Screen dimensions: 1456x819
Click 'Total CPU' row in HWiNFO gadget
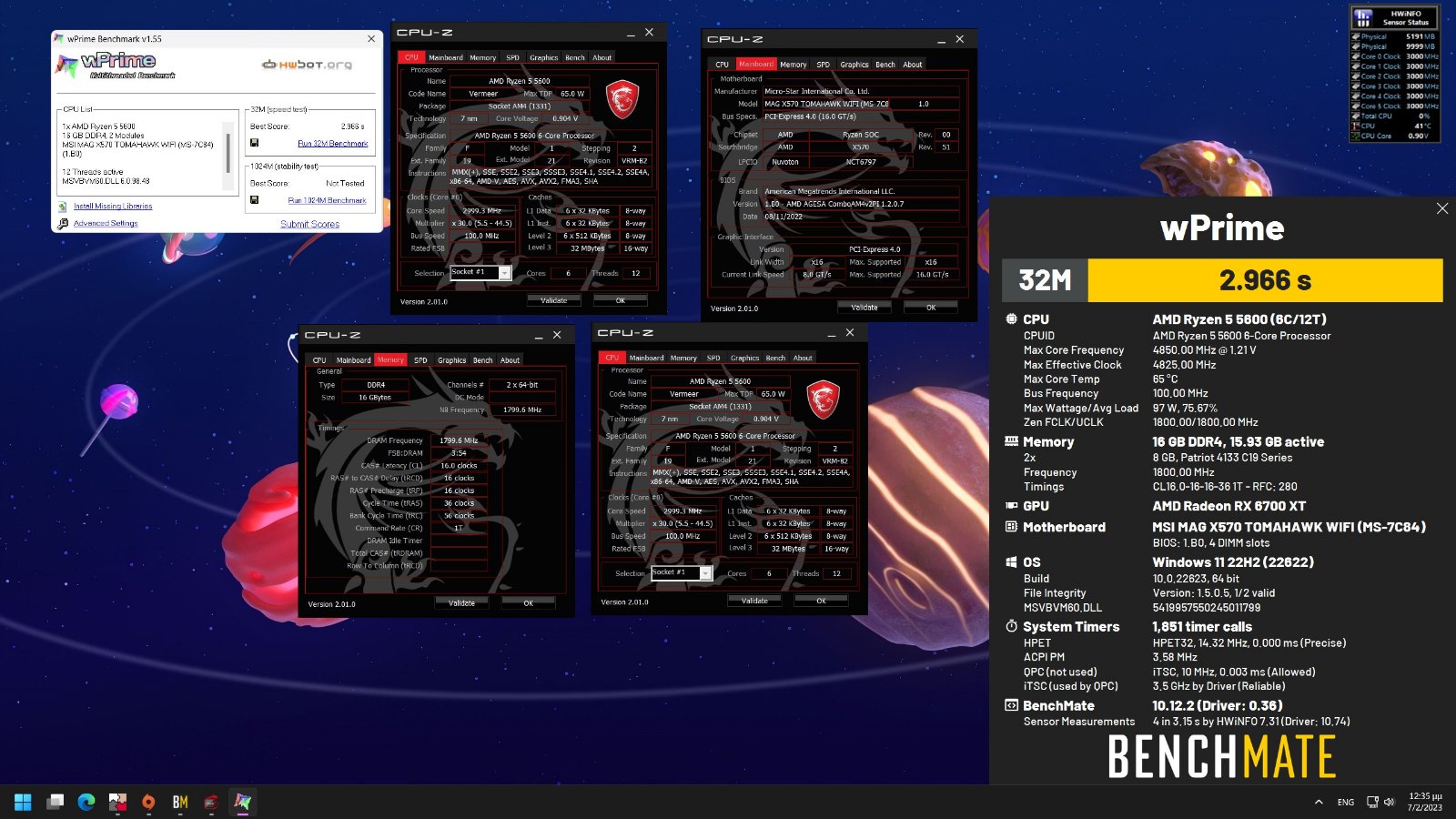[x=1394, y=116]
